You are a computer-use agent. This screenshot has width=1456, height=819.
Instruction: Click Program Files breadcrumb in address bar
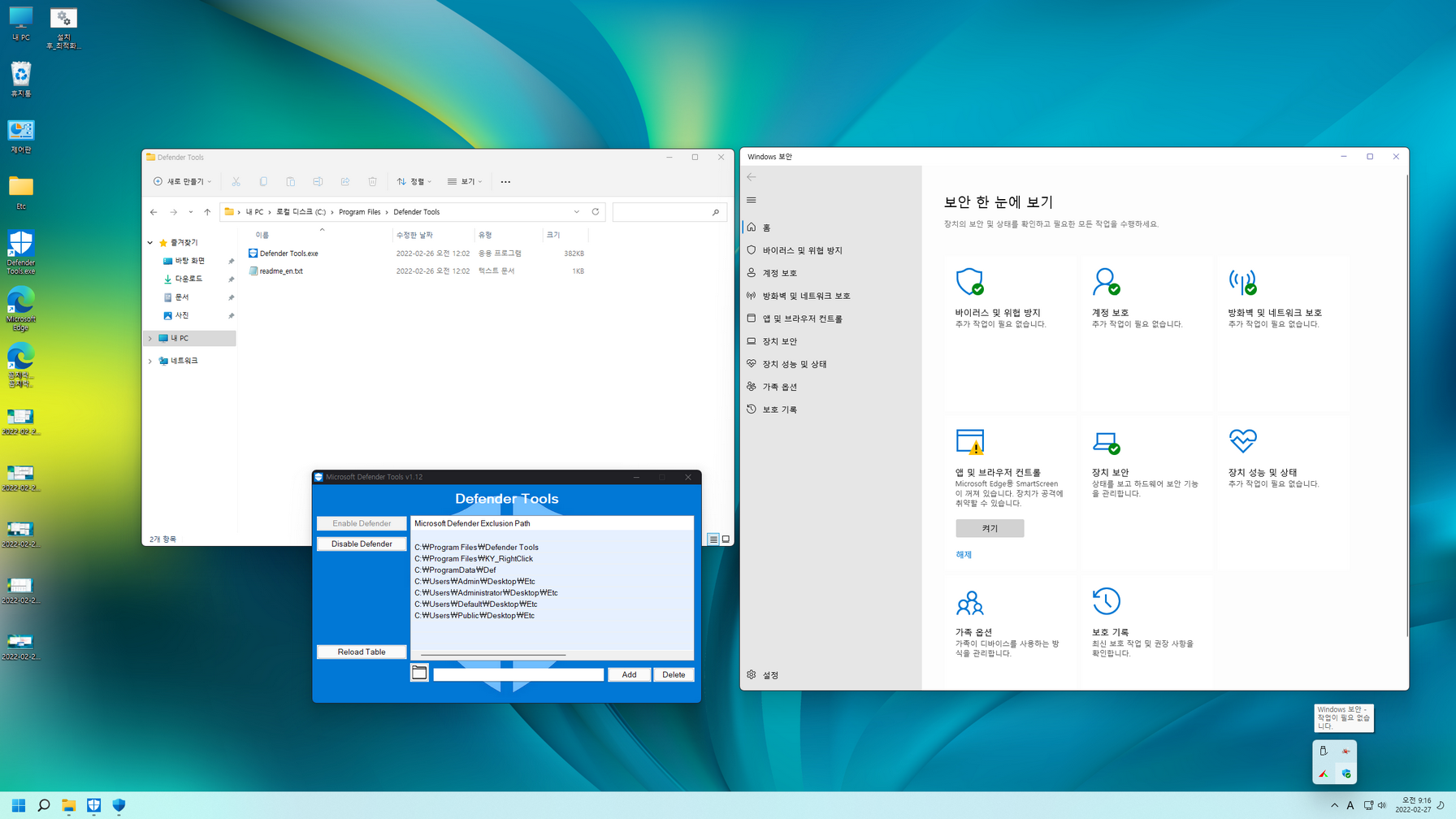pos(359,212)
